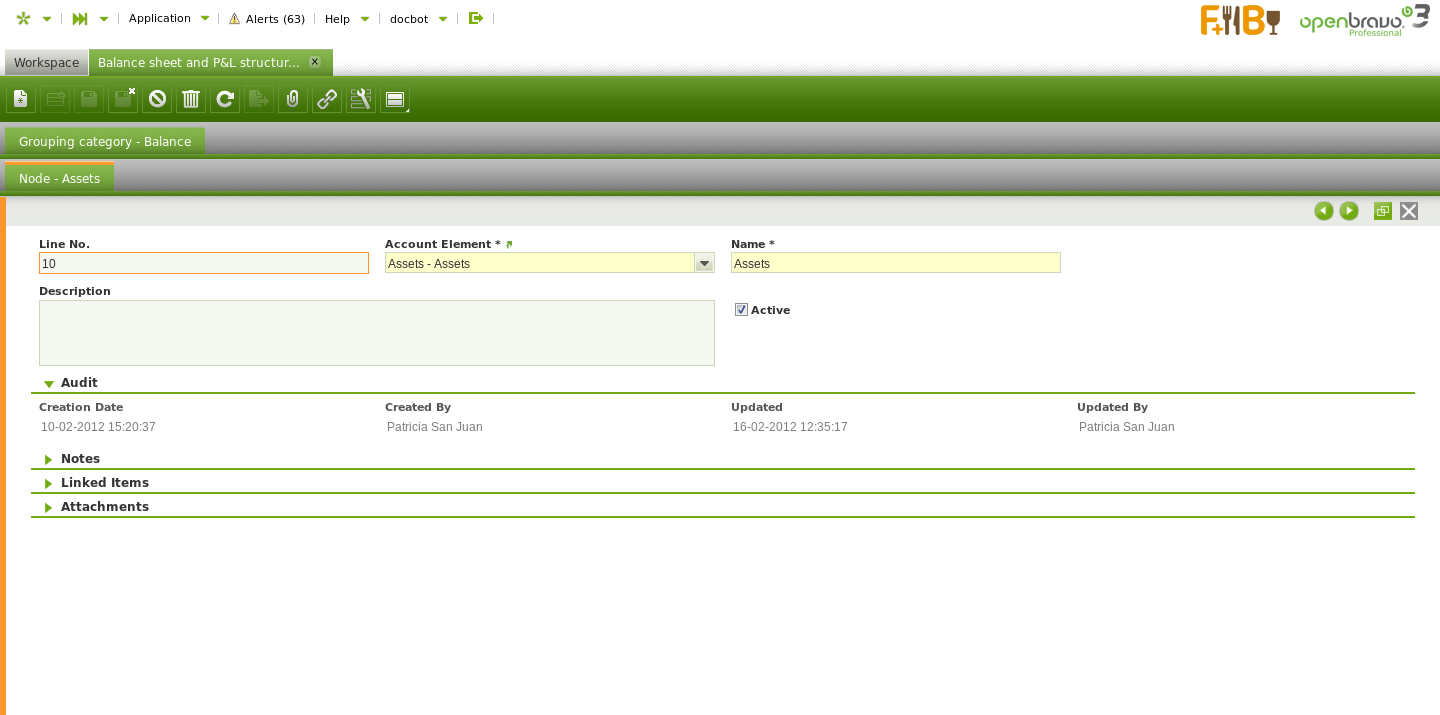This screenshot has width=1440, height=715.
Task: Expand the Notes section
Action: 49,459
